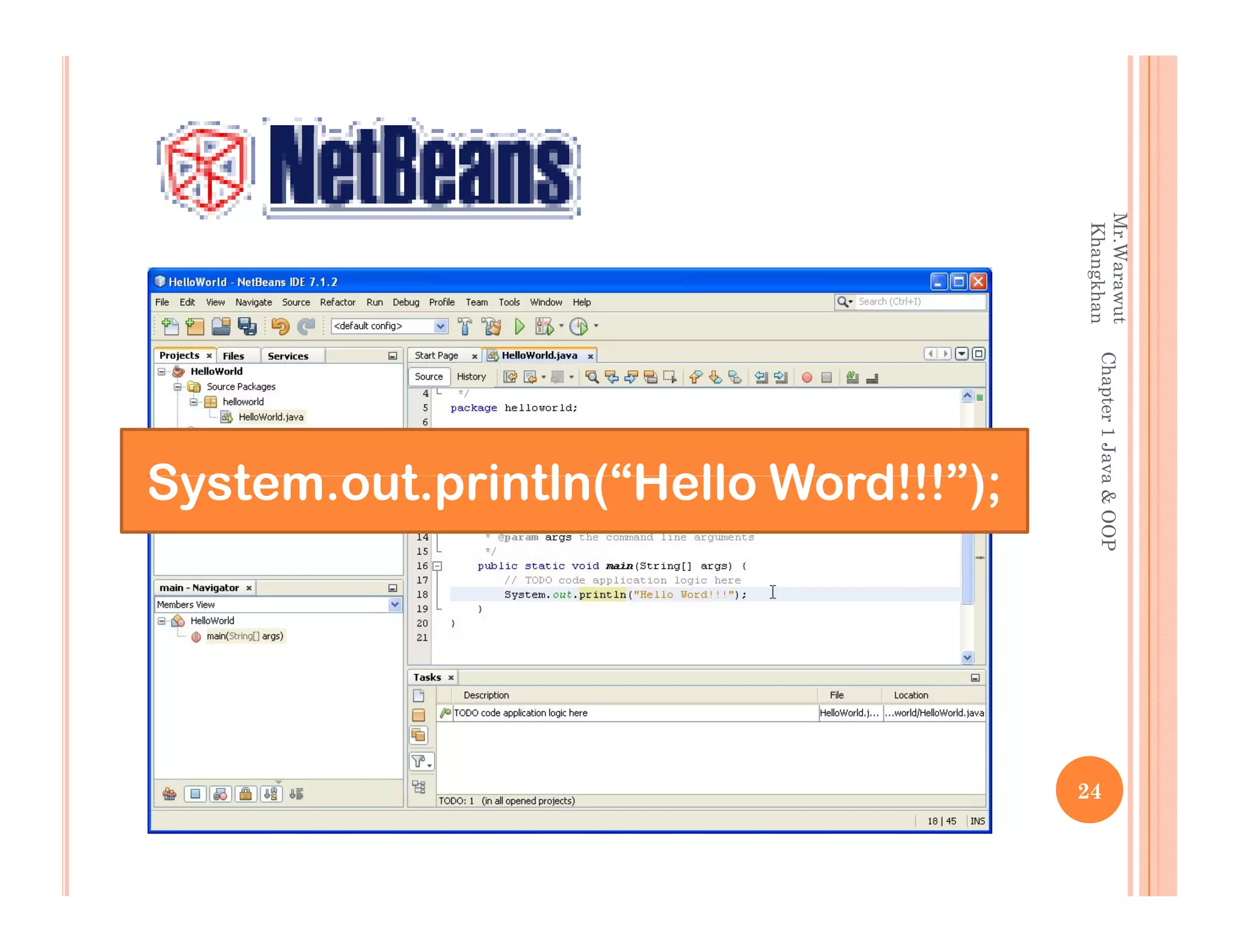Click Show Tasks for Current File icon

click(419, 696)
